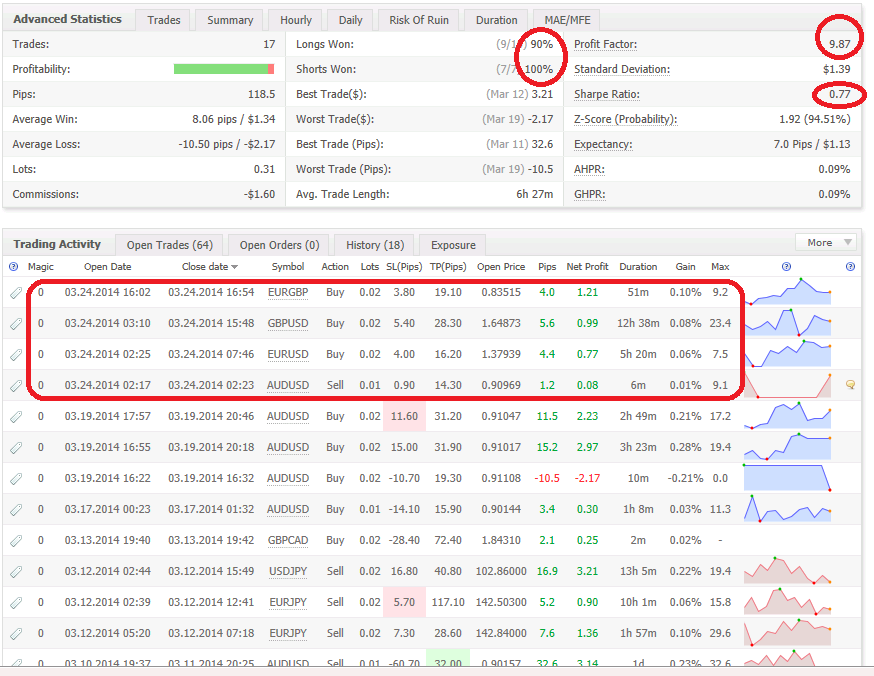Sort the table by the Net Profit column
Image resolution: width=874 pixels, height=676 pixels.
coord(587,267)
